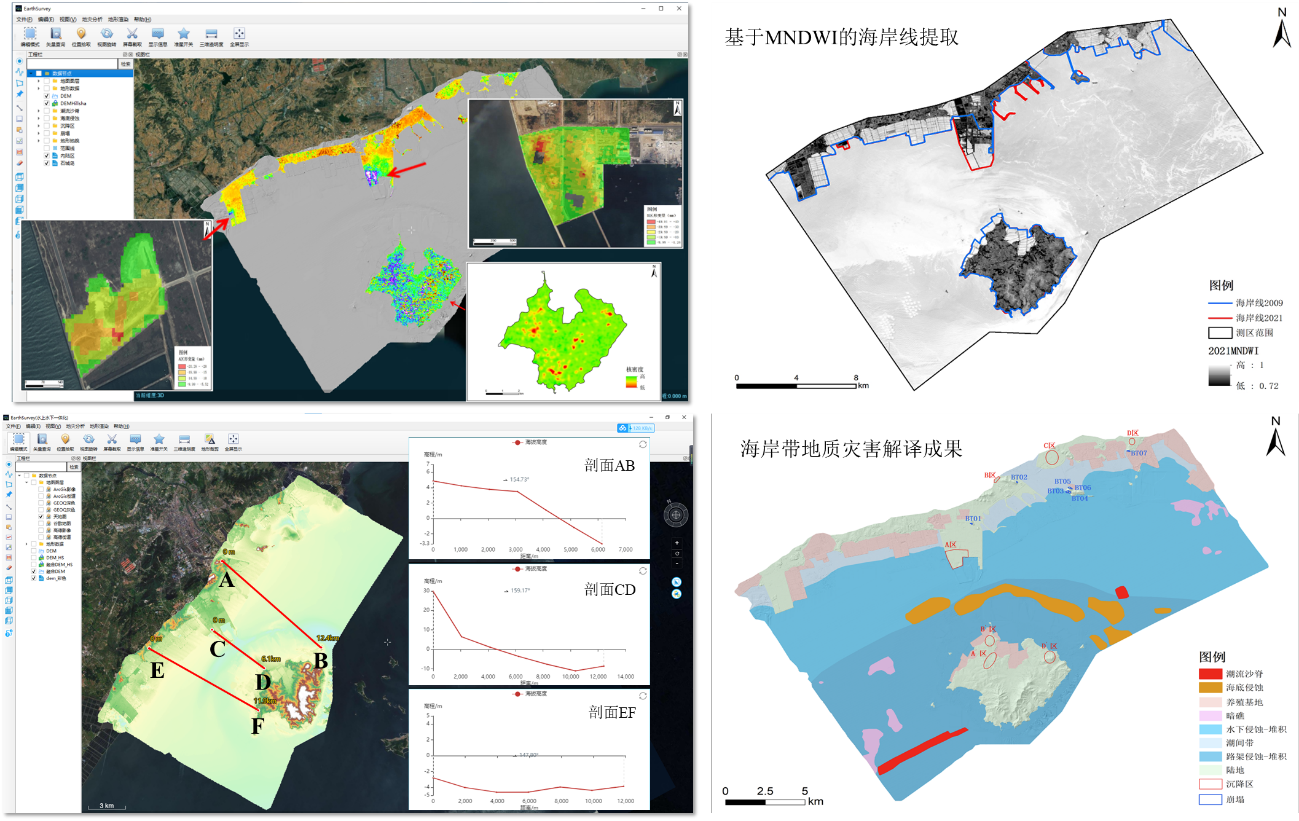Image resolution: width=1299 pixels, height=821 pixels.
Task: Click scissors screen capture icon in lower window
Action: click(x=112, y=440)
